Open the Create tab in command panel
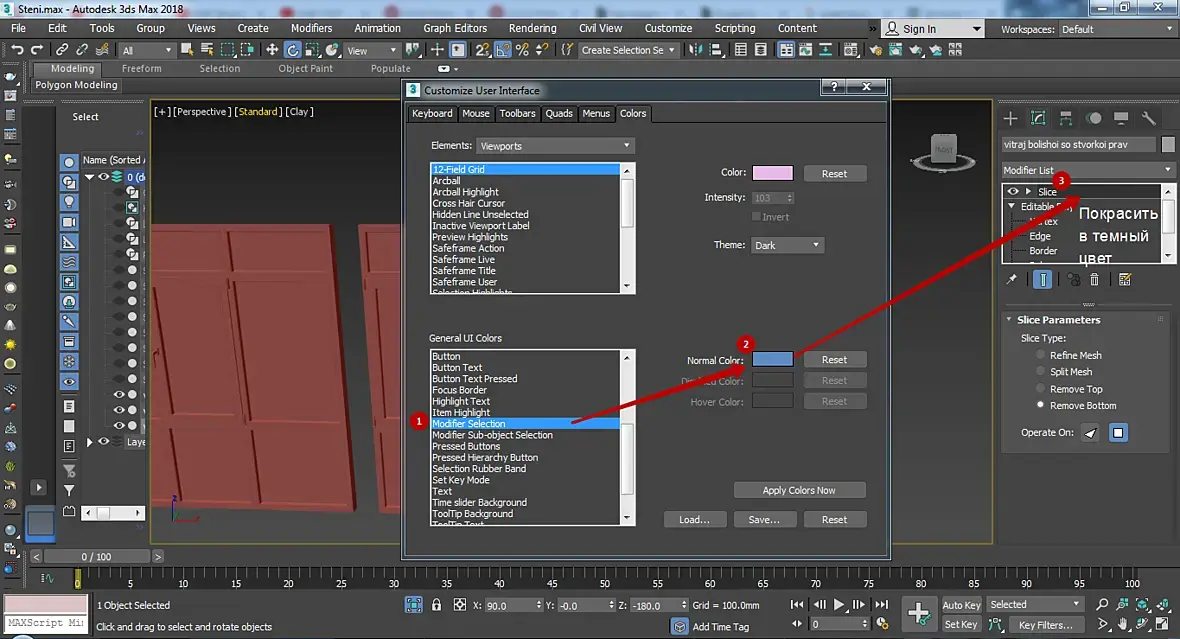Screen dimensions: 1180x639 tap(1010, 118)
